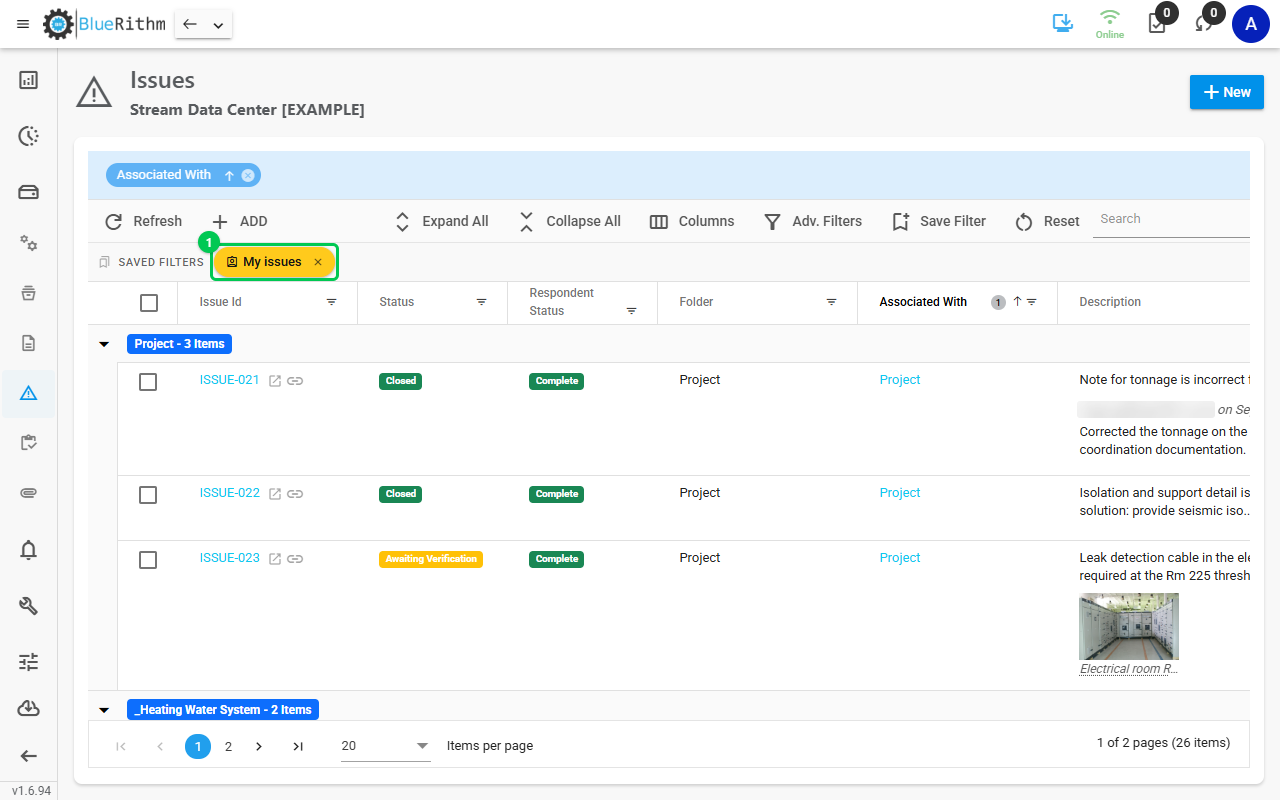Screen dimensions: 1280x800
Task: Click the Refresh button
Action: (144, 222)
